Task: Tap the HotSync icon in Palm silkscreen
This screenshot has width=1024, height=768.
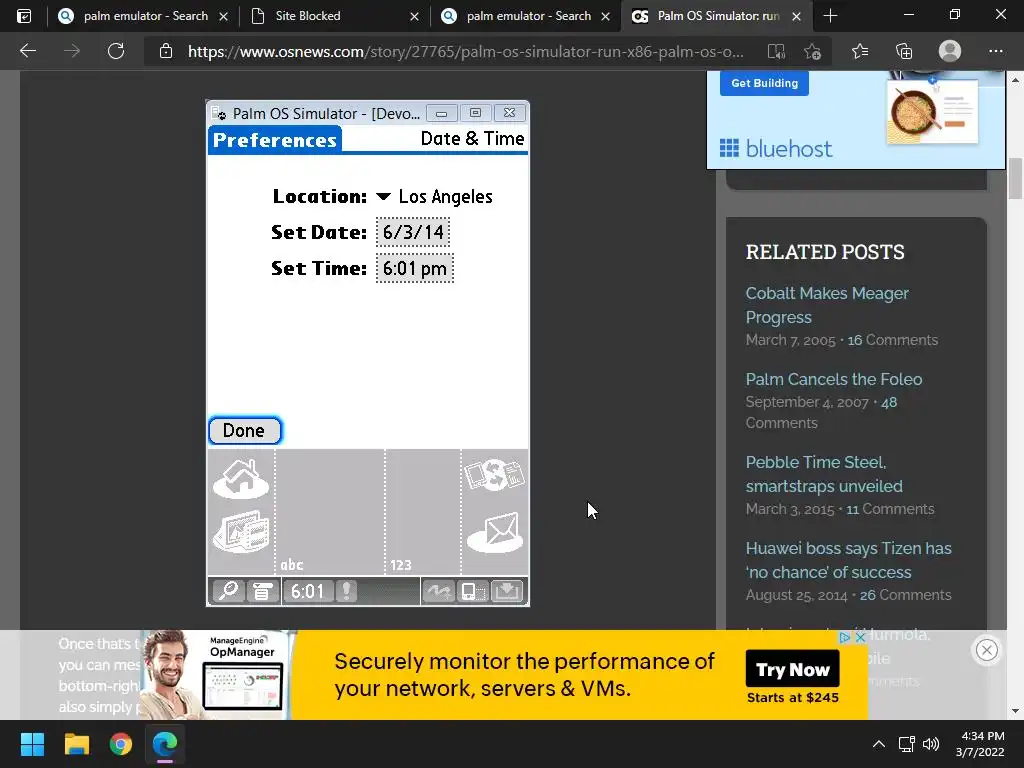Action: [x=495, y=474]
